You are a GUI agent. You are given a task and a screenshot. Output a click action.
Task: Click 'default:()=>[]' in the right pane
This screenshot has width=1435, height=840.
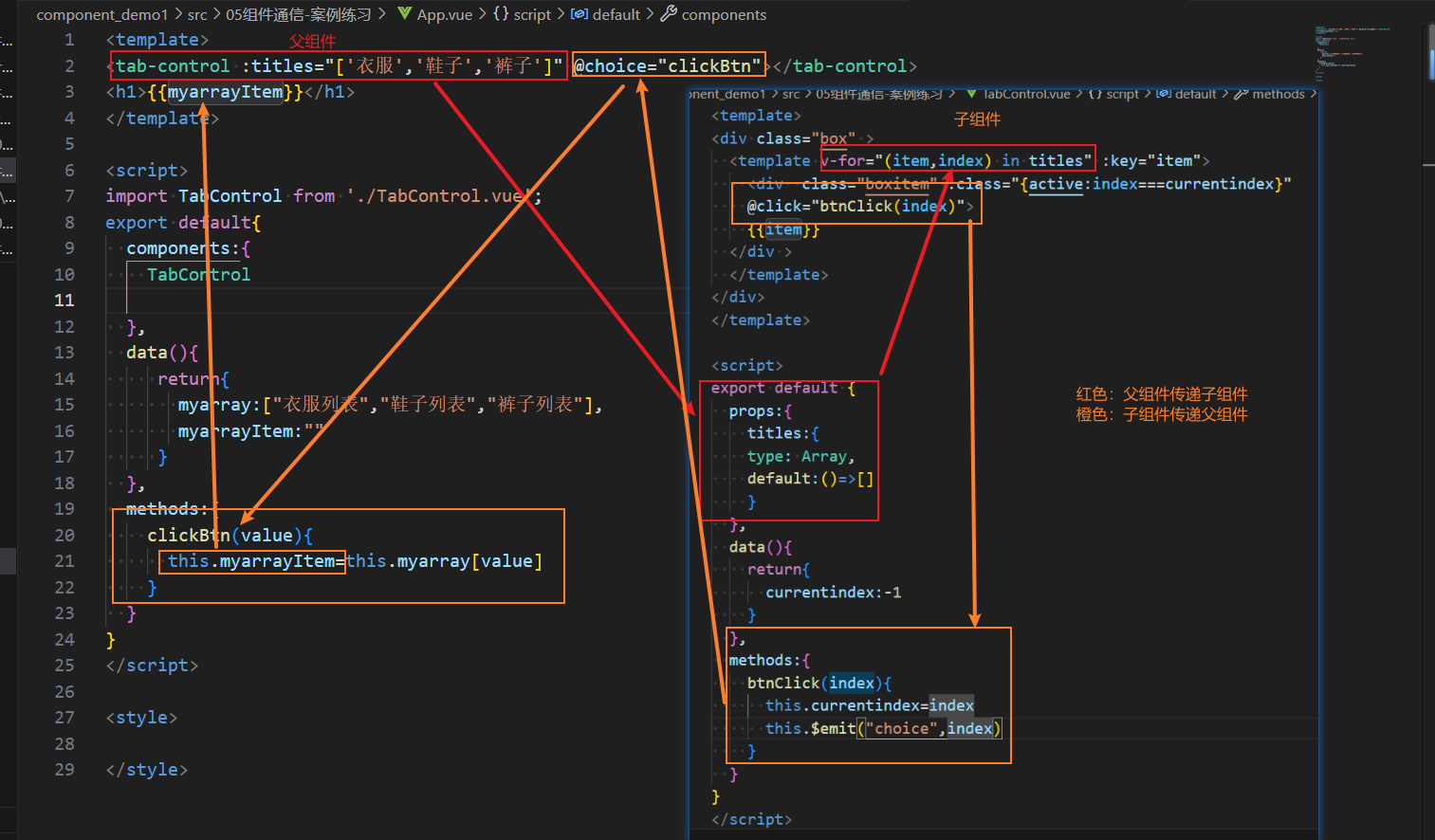810,479
